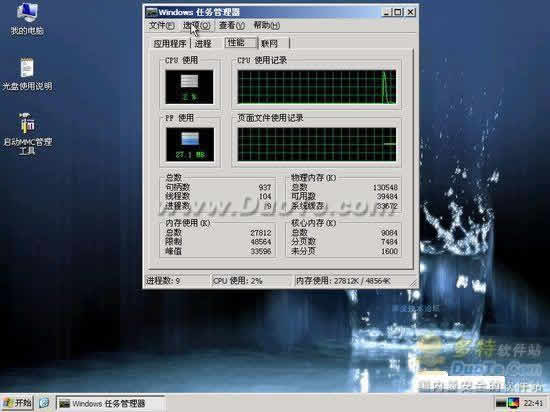The image size is (550, 412).
Task: Switch to the 应用程序 tab
Action: (x=170, y=43)
